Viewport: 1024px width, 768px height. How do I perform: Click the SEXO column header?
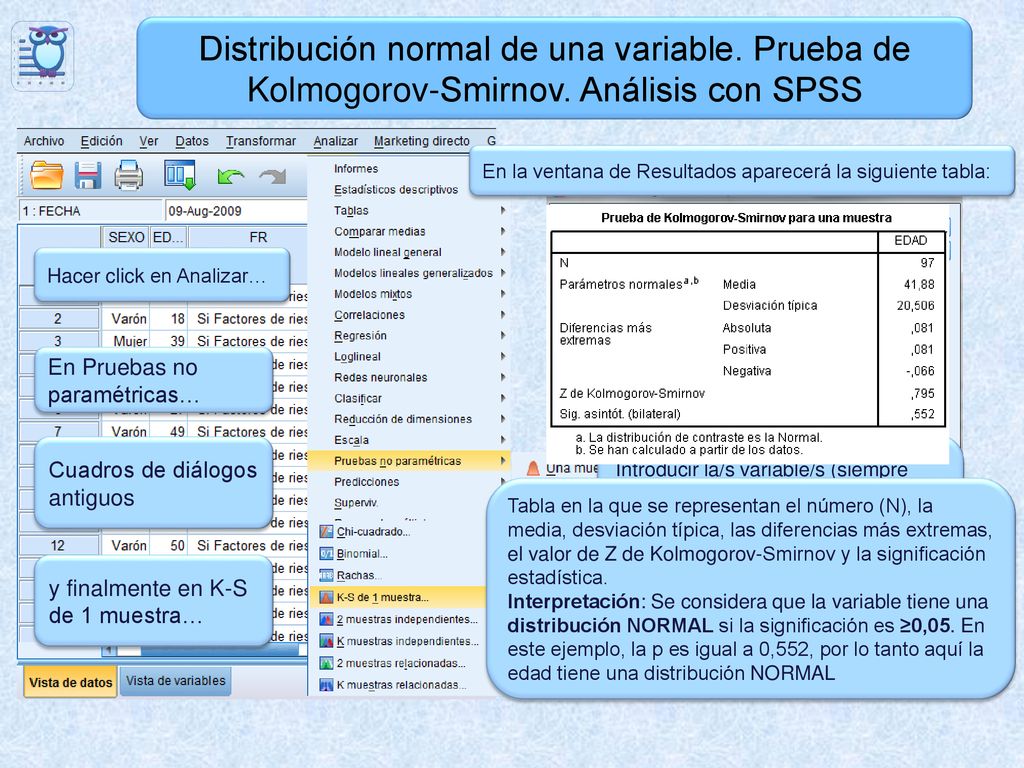click(126, 237)
